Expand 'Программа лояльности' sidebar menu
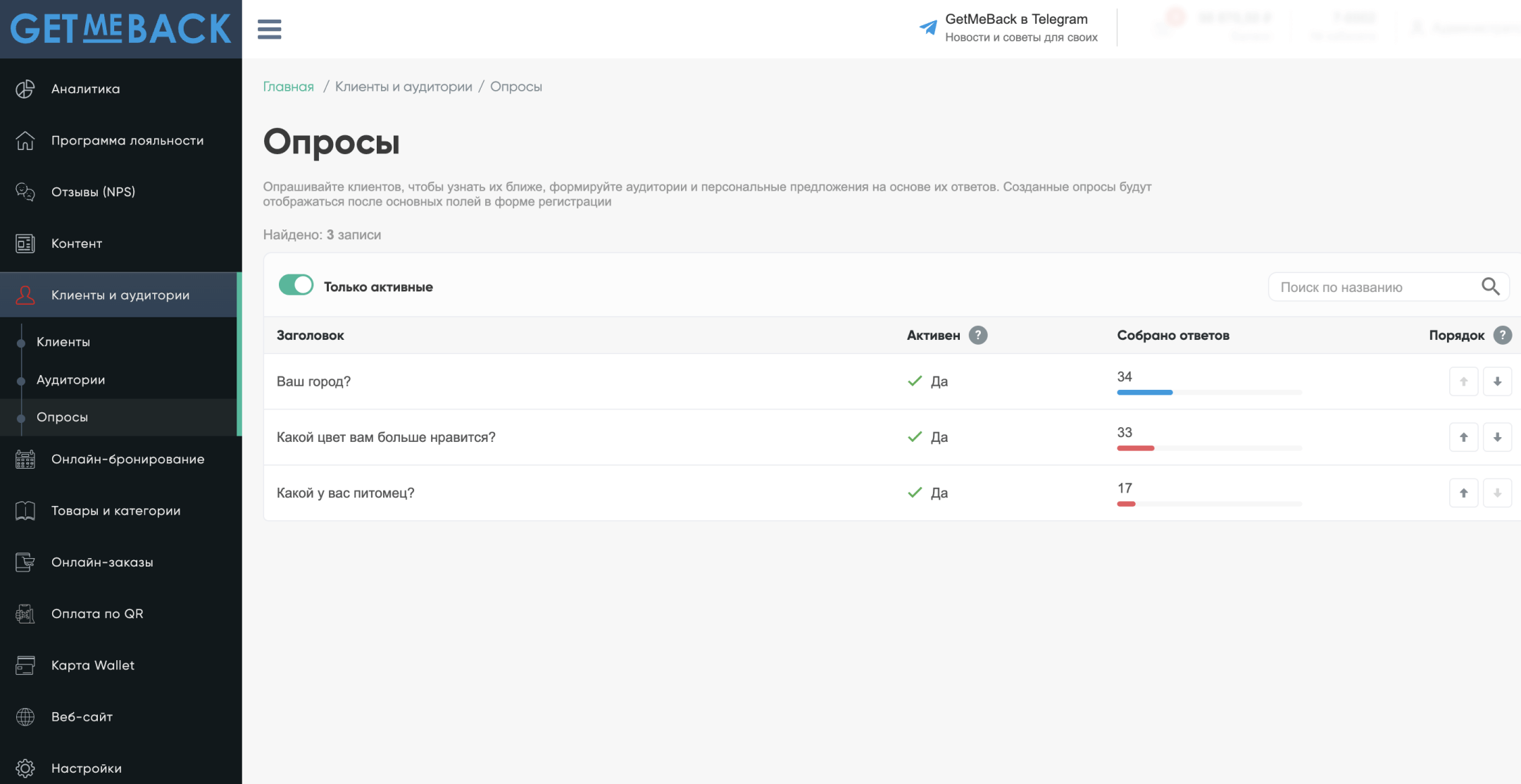This screenshot has height=784, width=1521. tap(127, 140)
